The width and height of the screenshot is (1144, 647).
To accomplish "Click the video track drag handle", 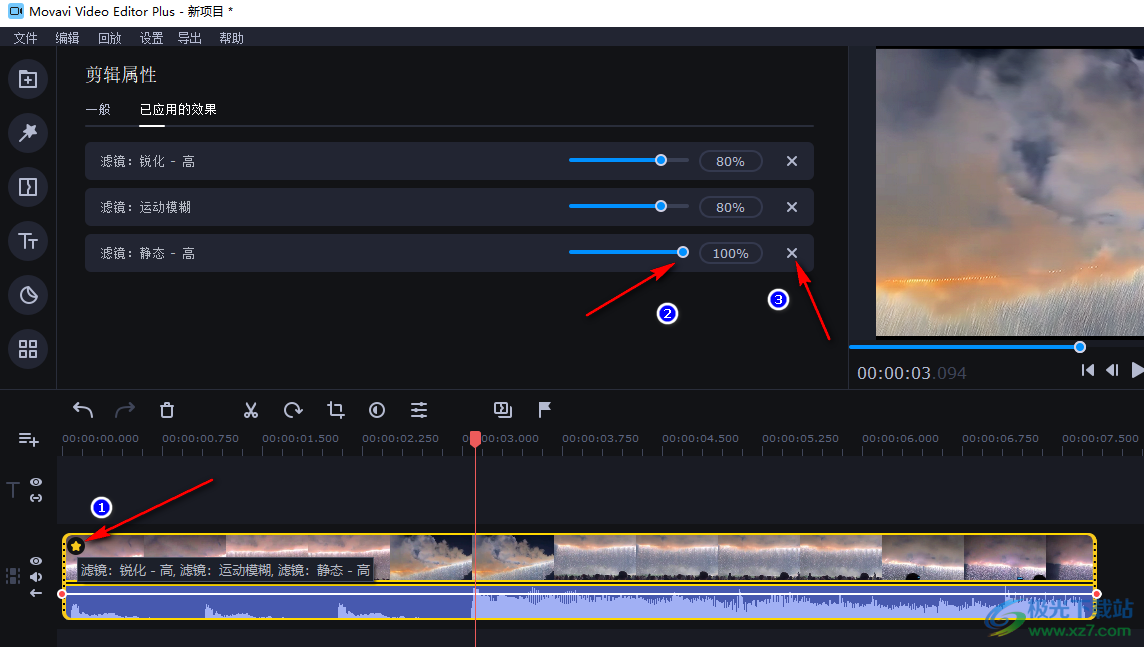I will [12, 576].
